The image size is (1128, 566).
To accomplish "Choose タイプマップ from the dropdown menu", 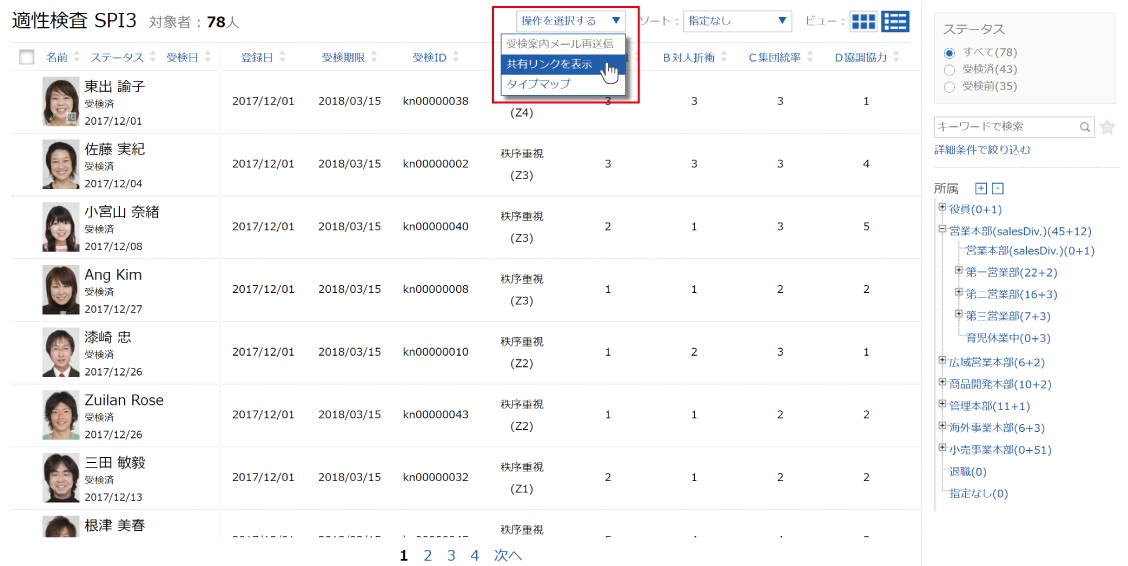I will point(538,84).
